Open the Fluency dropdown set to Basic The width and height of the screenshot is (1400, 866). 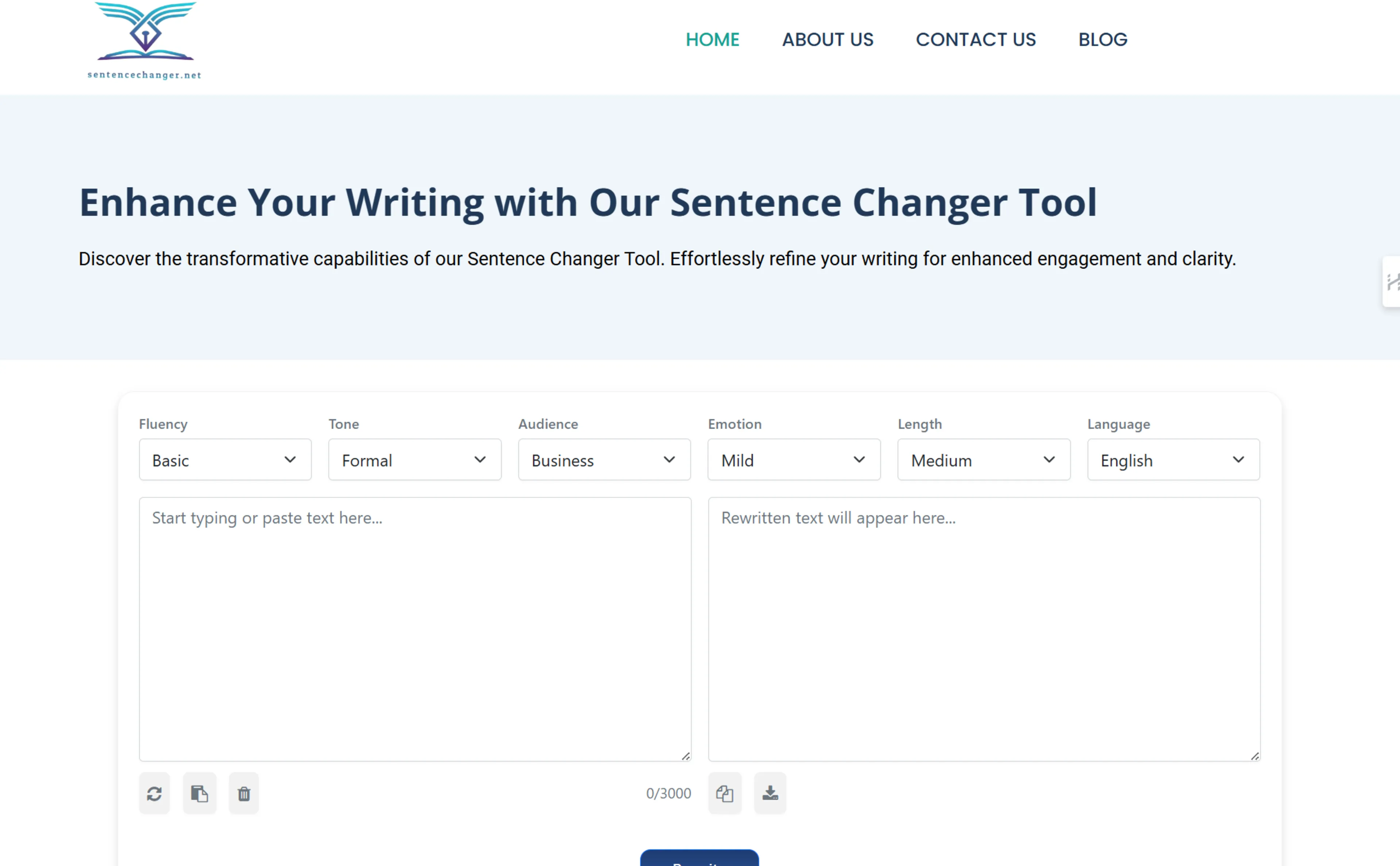click(x=224, y=459)
